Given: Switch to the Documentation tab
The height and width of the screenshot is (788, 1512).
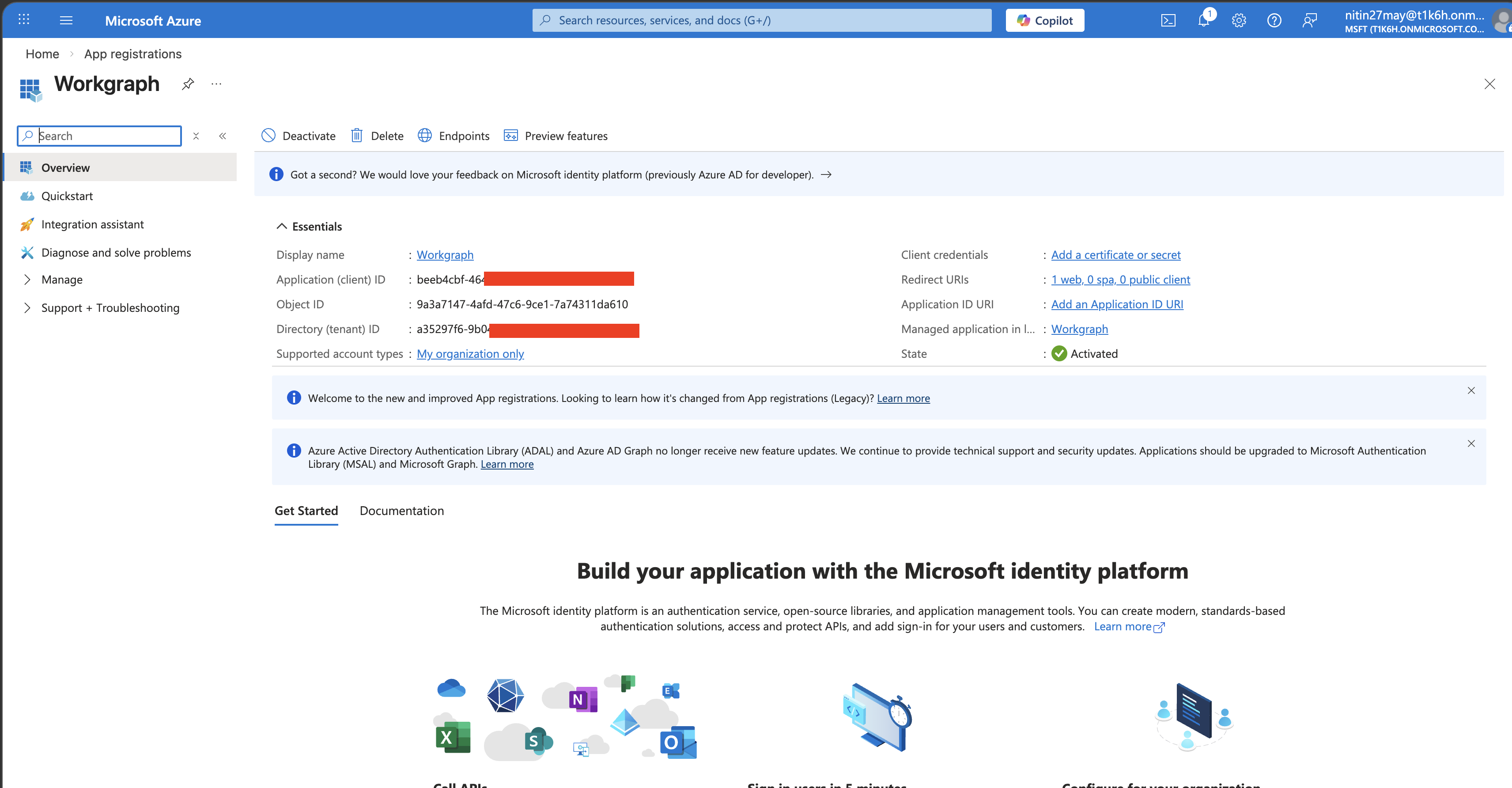Looking at the screenshot, I should pos(401,511).
